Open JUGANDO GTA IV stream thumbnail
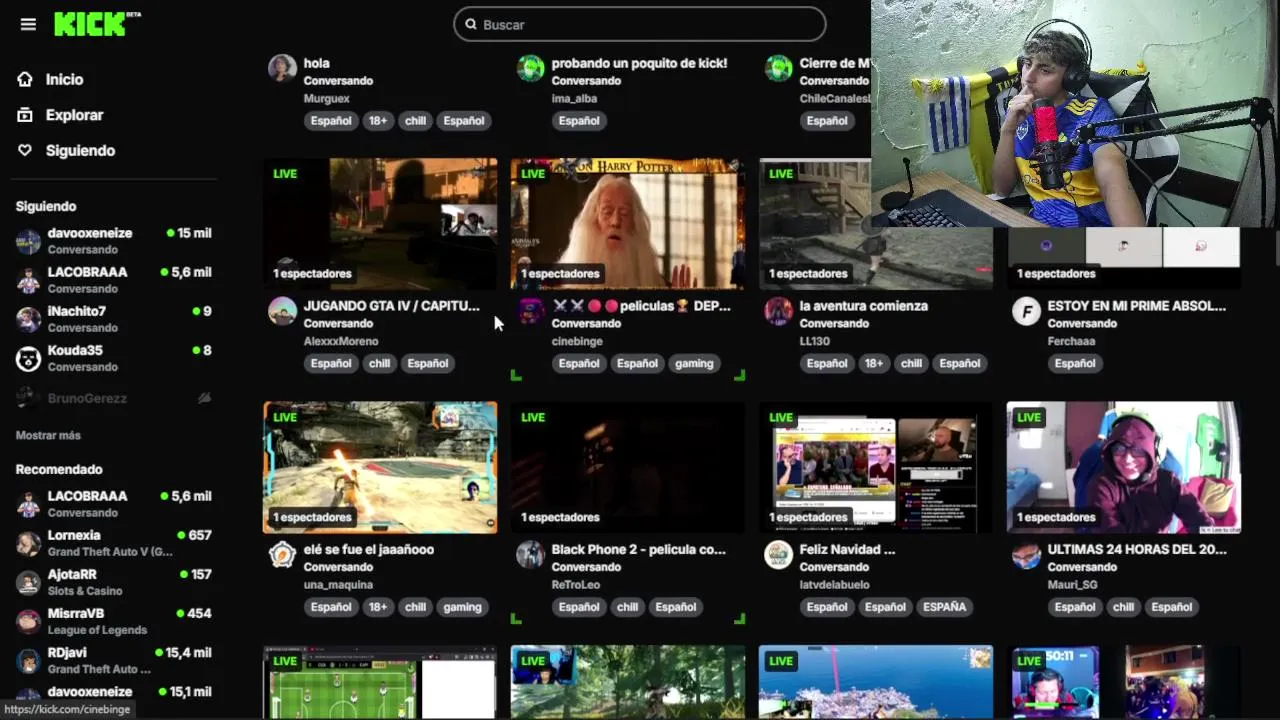Image resolution: width=1280 pixels, height=720 pixels. pos(380,223)
